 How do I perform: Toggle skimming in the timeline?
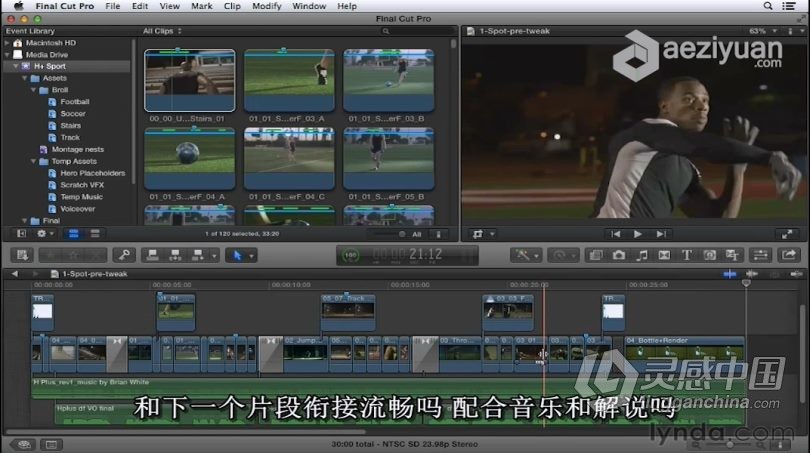730,274
